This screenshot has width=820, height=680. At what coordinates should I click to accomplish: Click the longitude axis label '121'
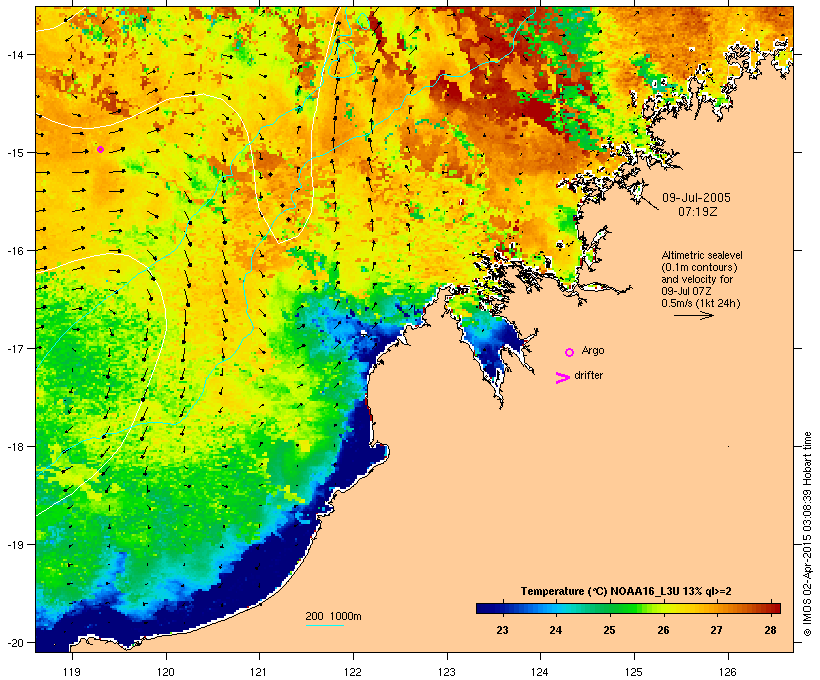[x=259, y=672]
